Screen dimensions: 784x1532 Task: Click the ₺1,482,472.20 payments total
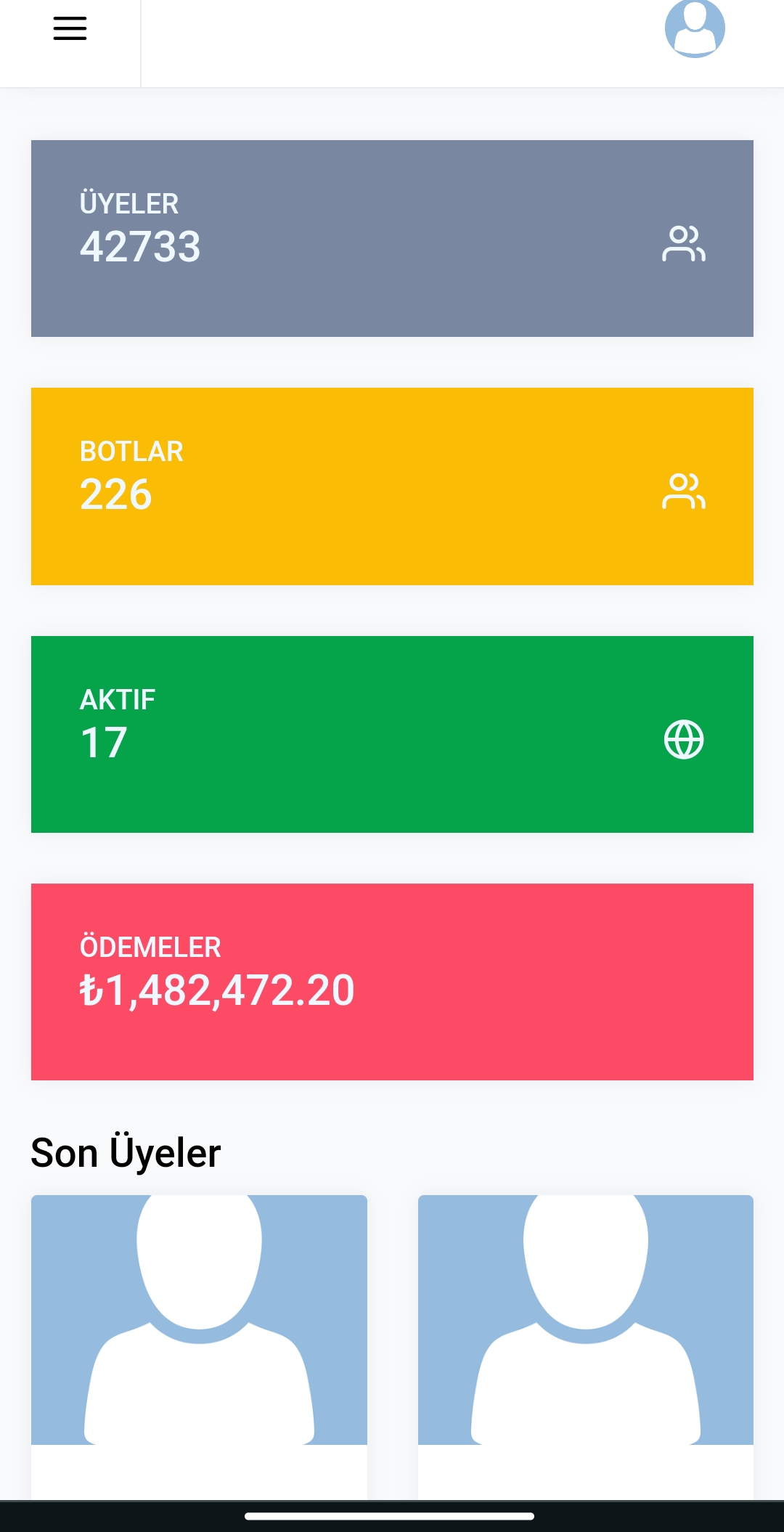(217, 990)
